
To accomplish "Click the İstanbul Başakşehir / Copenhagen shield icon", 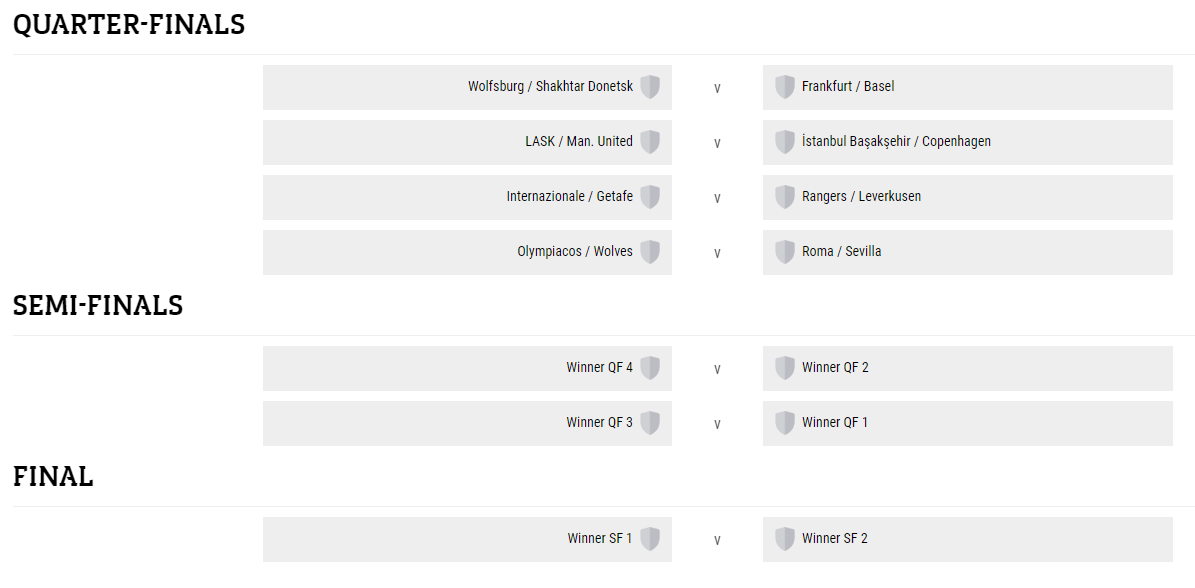I will (785, 142).
